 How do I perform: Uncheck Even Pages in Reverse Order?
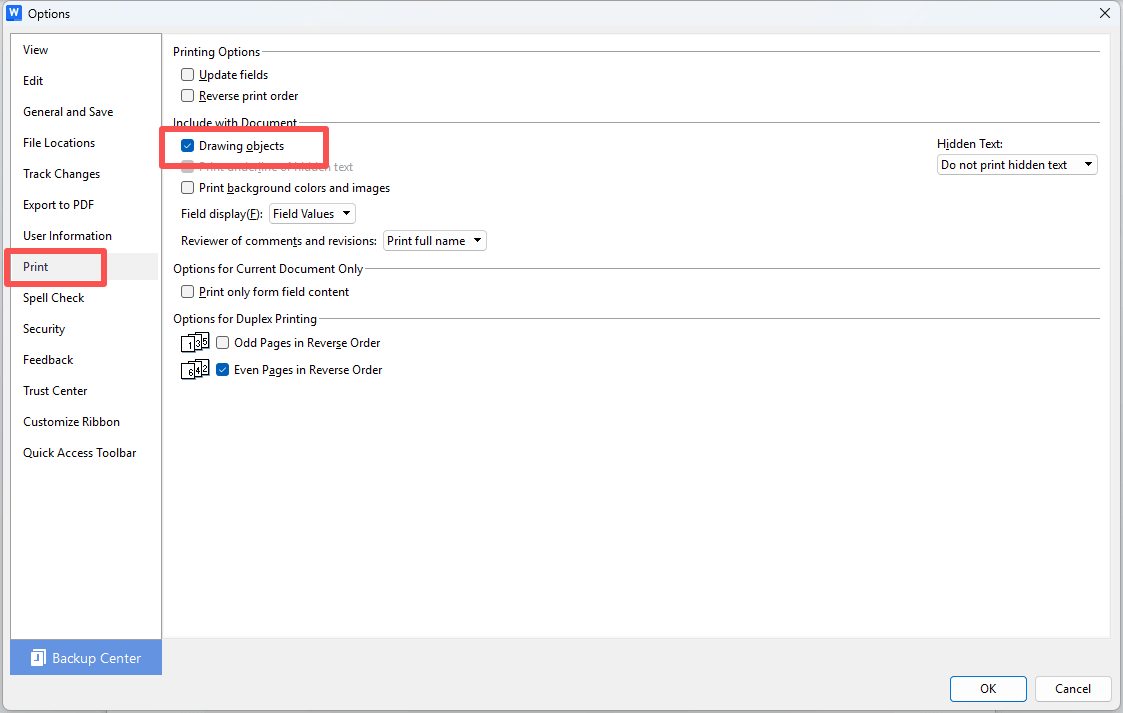223,370
